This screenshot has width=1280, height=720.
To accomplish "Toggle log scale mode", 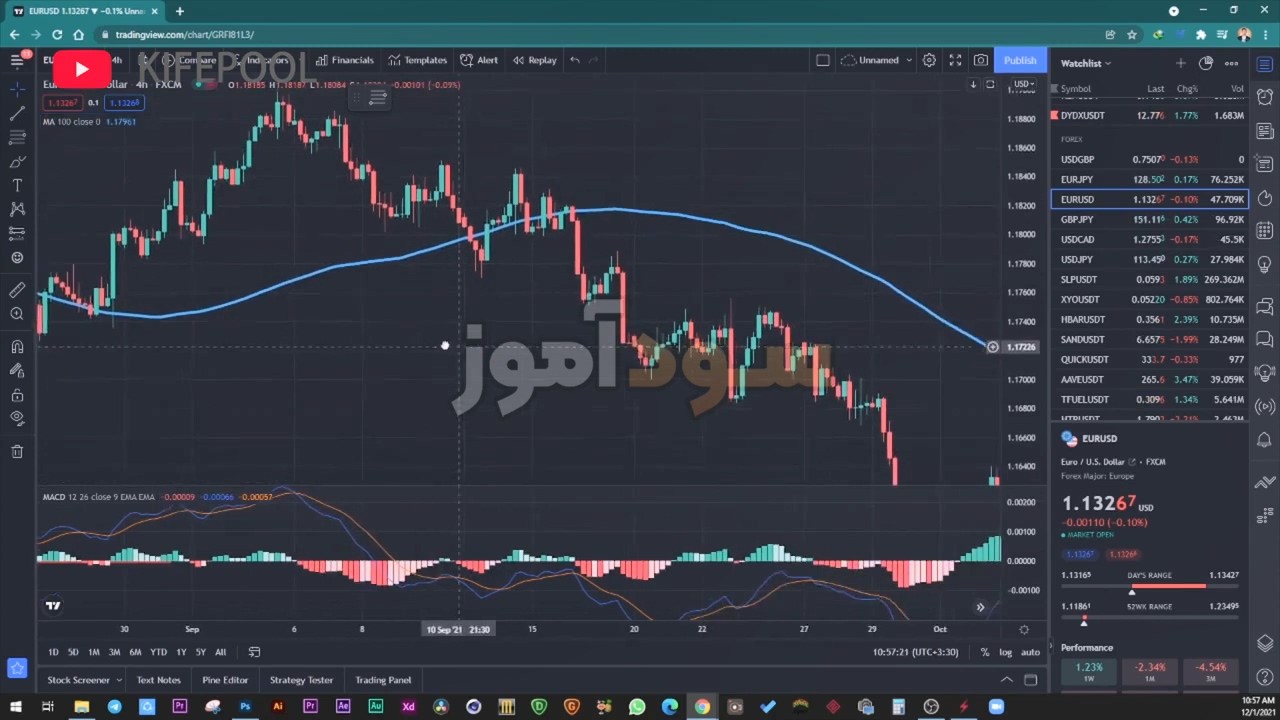I will 1005,652.
